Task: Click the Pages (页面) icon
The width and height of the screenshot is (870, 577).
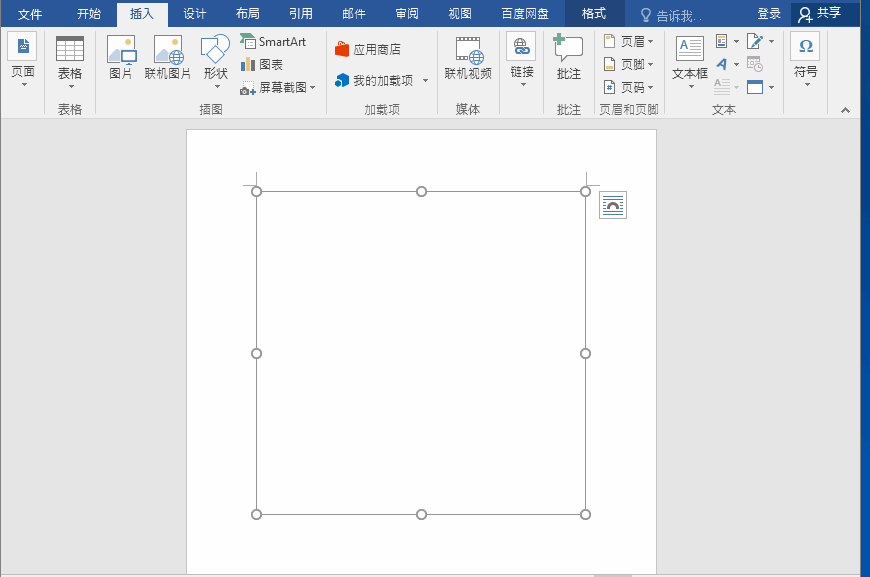Action: 23,47
